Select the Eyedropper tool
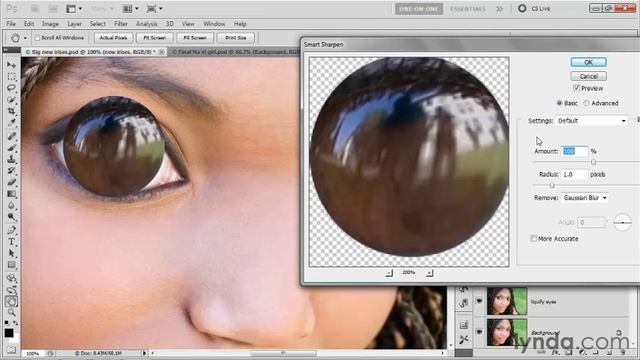The width and height of the screenshot is (640, 360). pyautogui.click(x=11, y=122)
